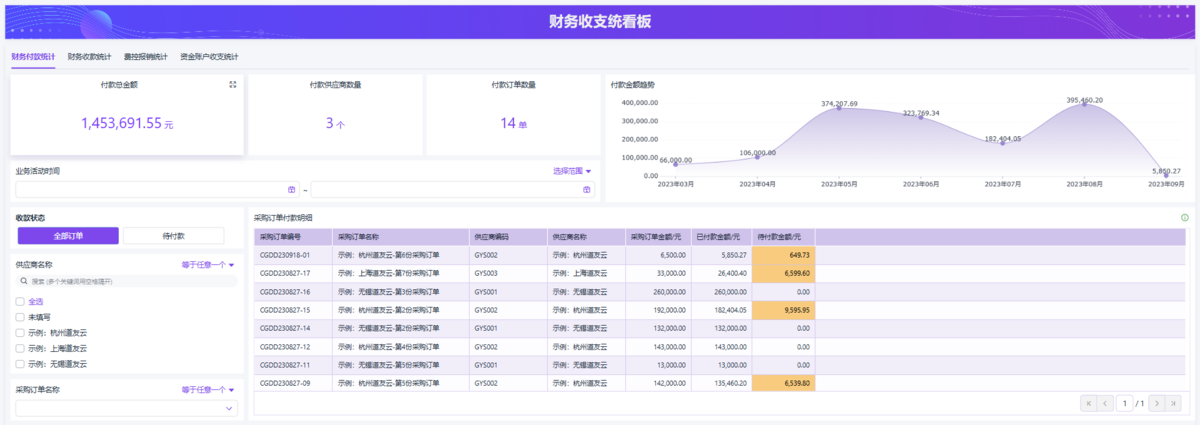Go to next page of the table
This screenshot has width=1200, height=425.
click(1156, 403)
